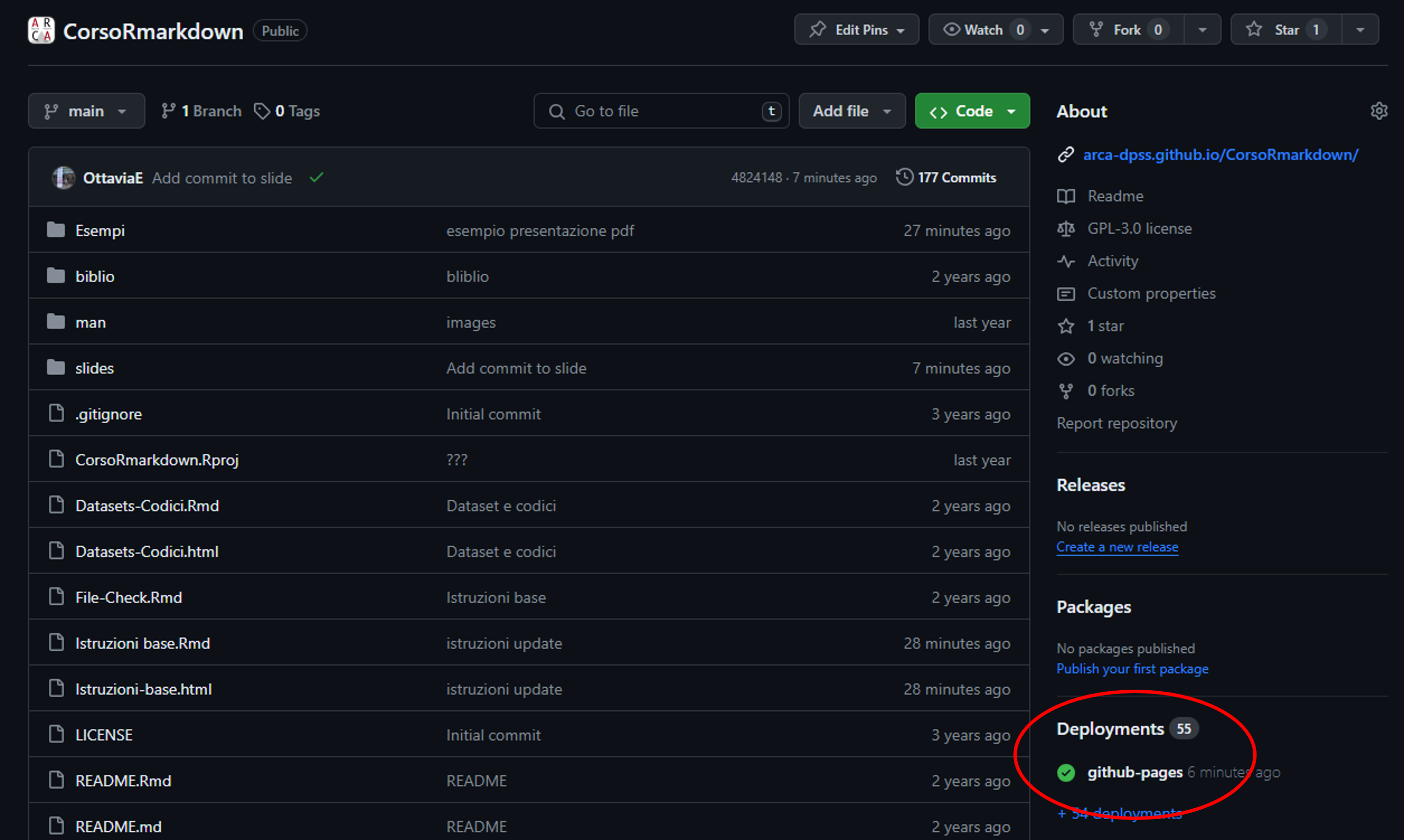The image size is (1404, 840).
Task: Open the README.Rmd file
Action: [x=124, y=780]
